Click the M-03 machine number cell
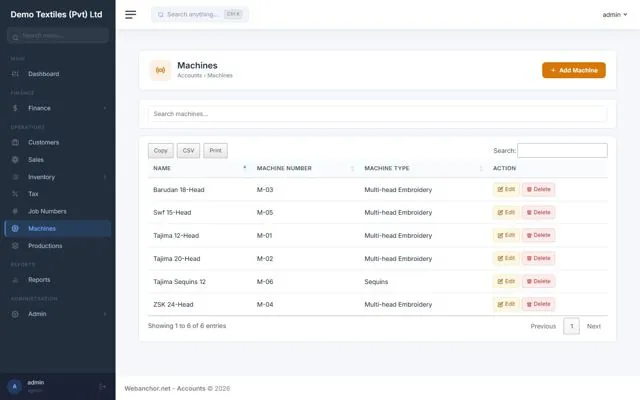This screenshot has width=640, height=400. [265, 190]
